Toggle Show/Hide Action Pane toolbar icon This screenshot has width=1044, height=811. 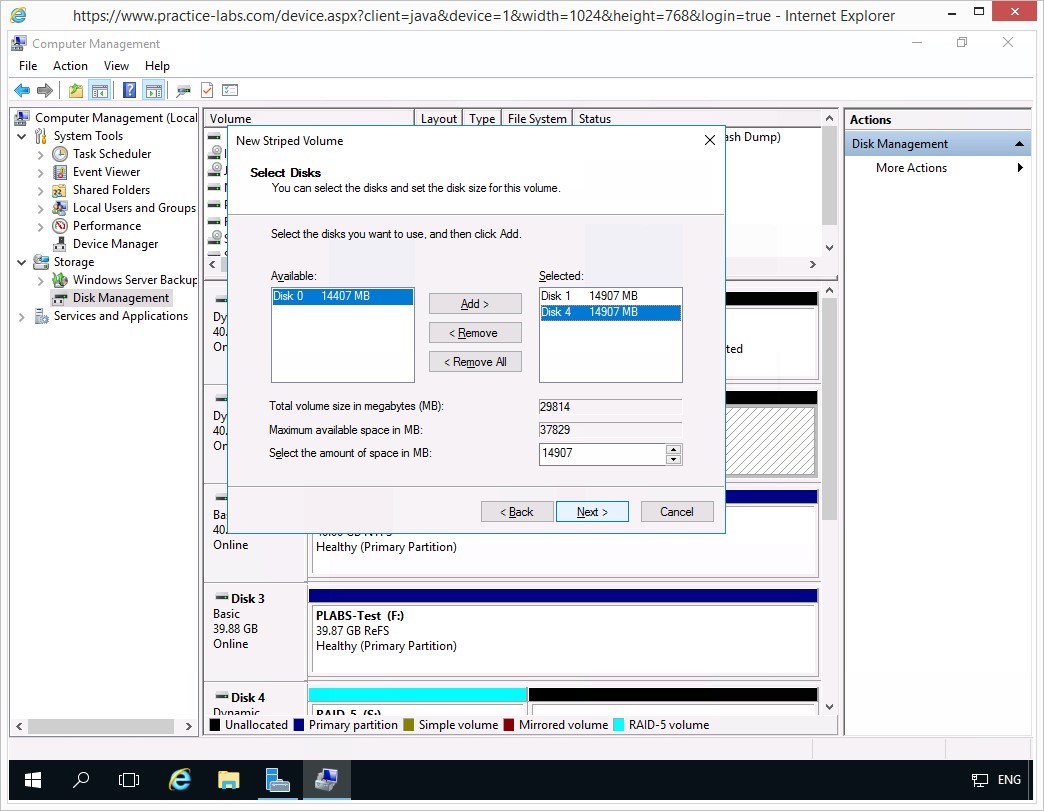coord(153,90)
